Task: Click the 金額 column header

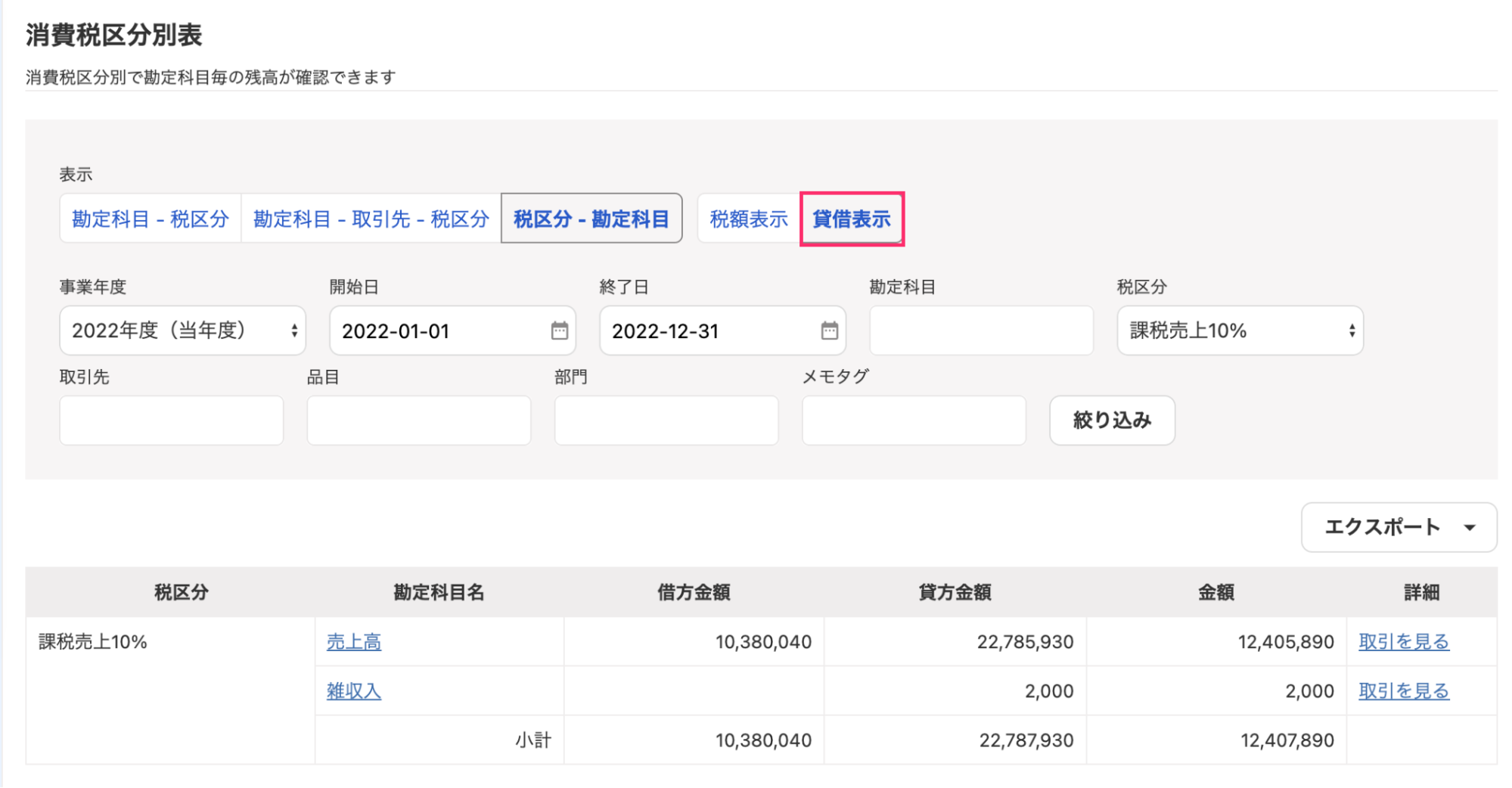Action: [x=1216, y=592]
